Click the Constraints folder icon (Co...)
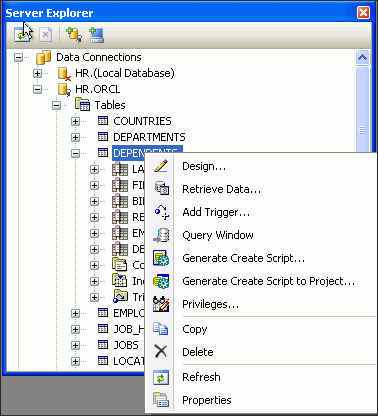378x416 pixels. pos(120,265)
